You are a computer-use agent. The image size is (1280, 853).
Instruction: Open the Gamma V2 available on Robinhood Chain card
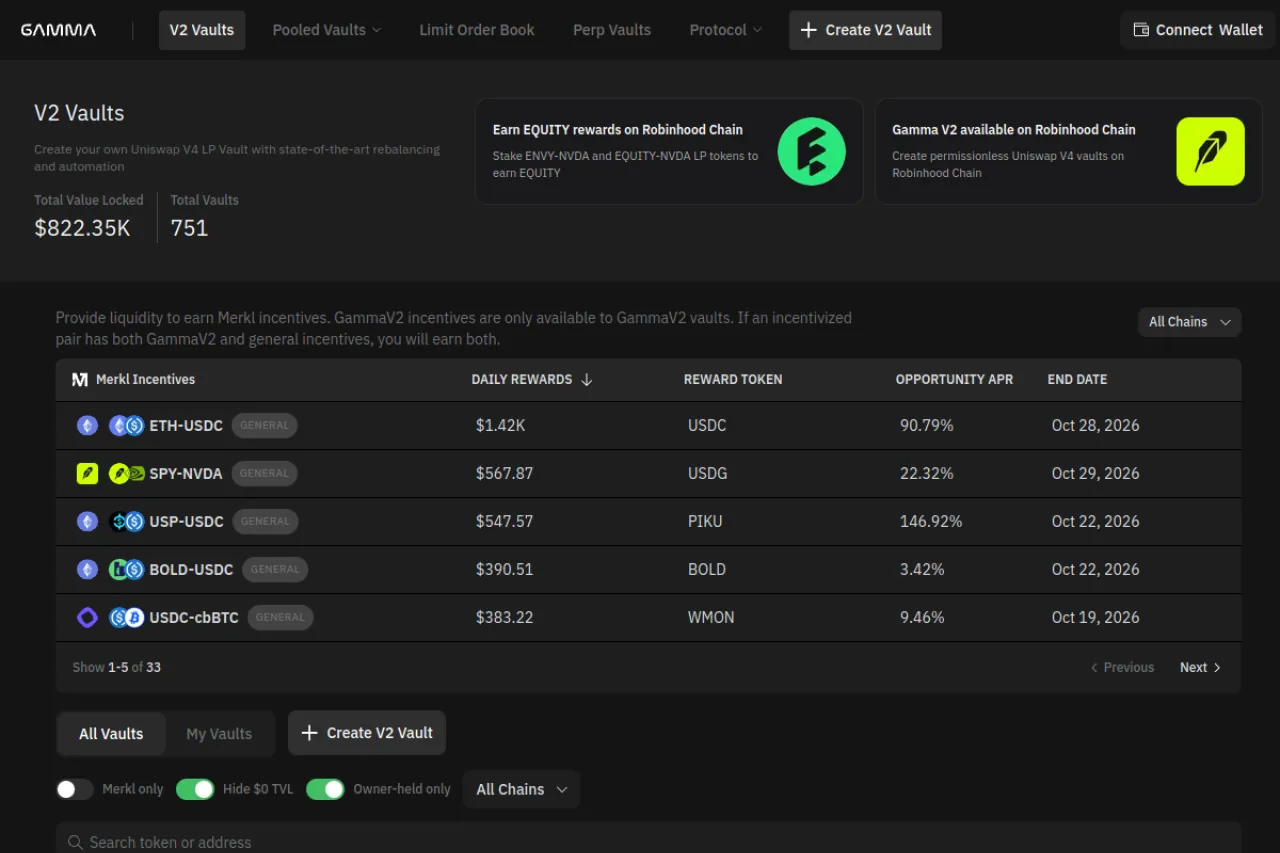tap(1069, 151)
